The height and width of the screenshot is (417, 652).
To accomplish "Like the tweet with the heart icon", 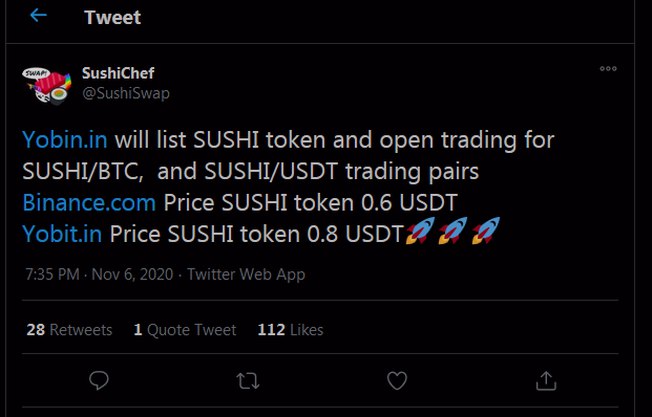I will (x=397, y=380).
